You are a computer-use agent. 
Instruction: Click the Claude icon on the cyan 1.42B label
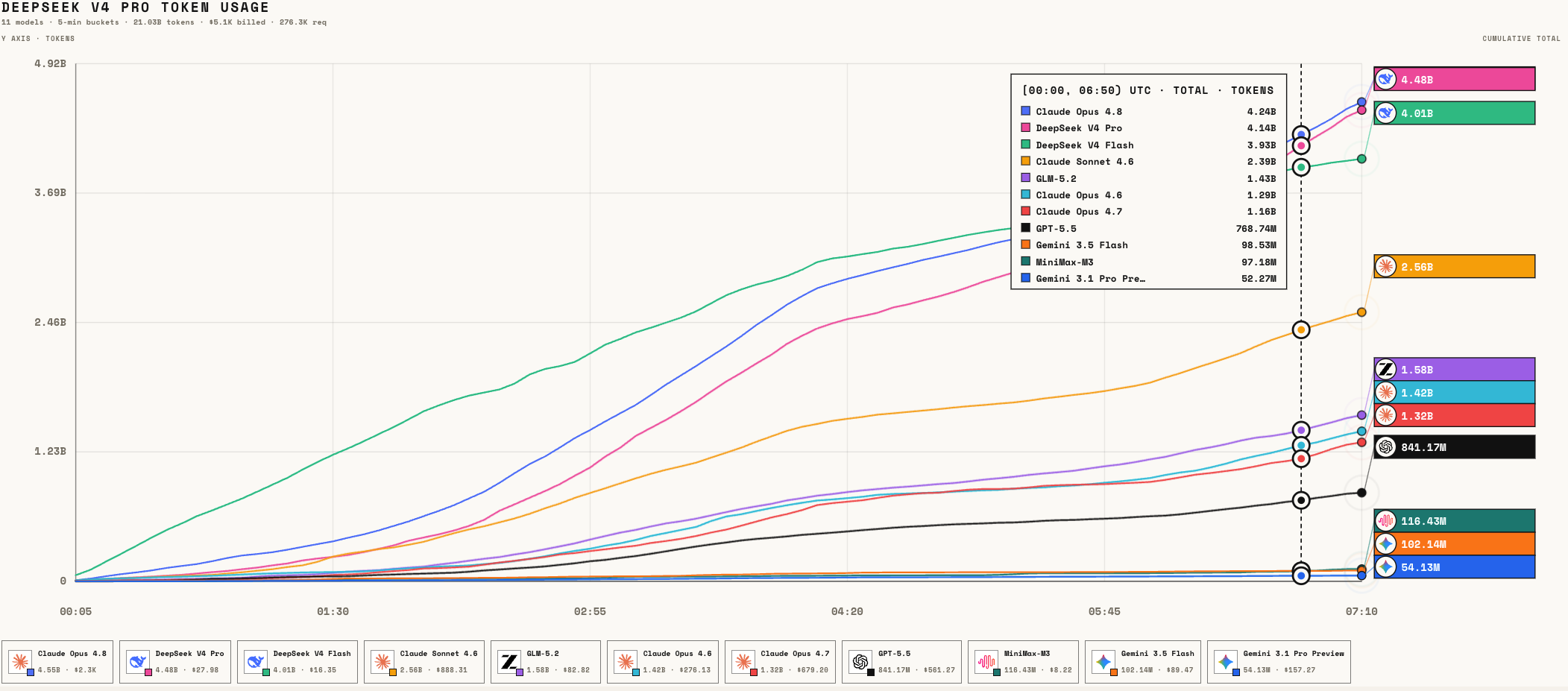(x=1385, y=392)
